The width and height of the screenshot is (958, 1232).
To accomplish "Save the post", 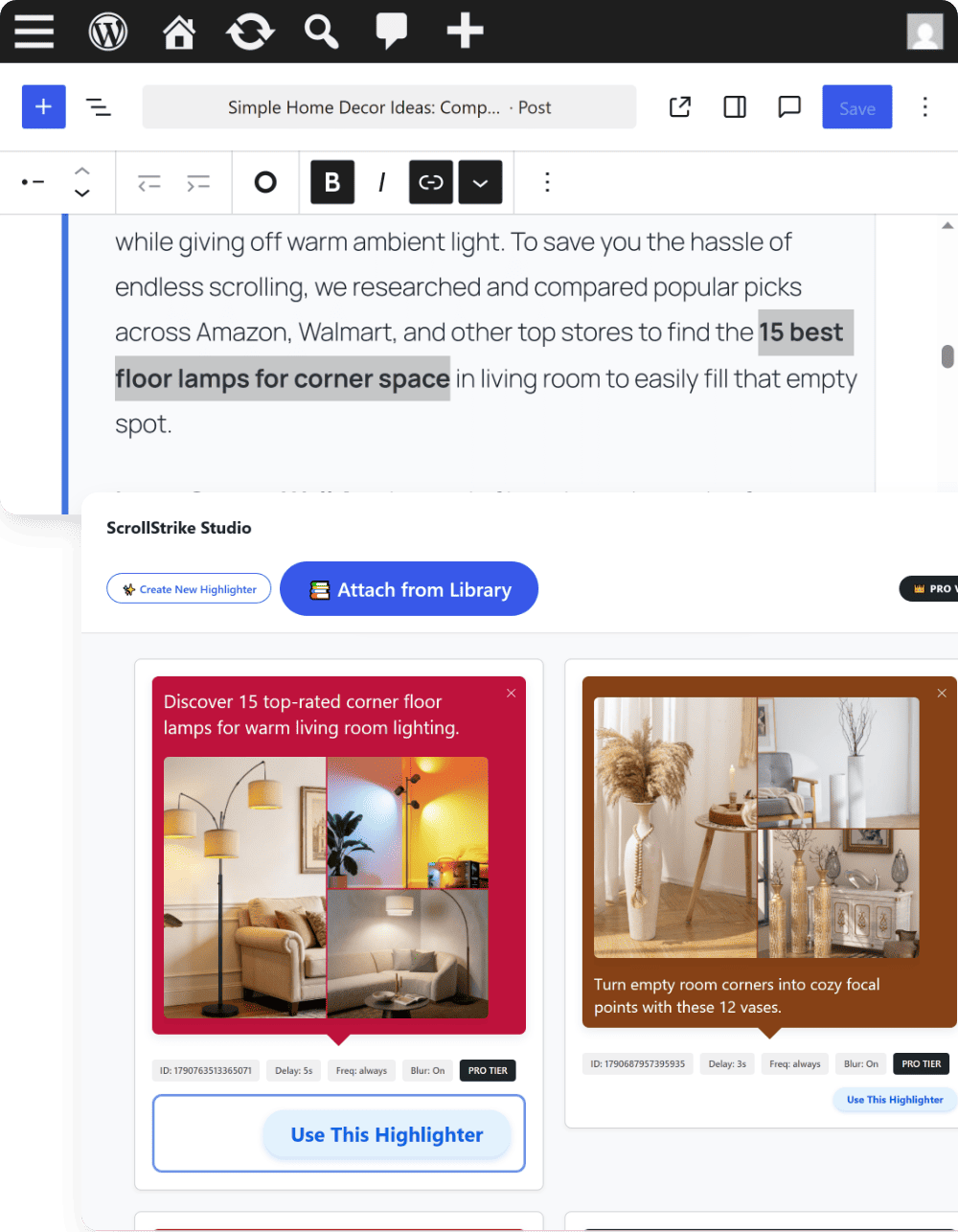I will (x=857, y=107).
